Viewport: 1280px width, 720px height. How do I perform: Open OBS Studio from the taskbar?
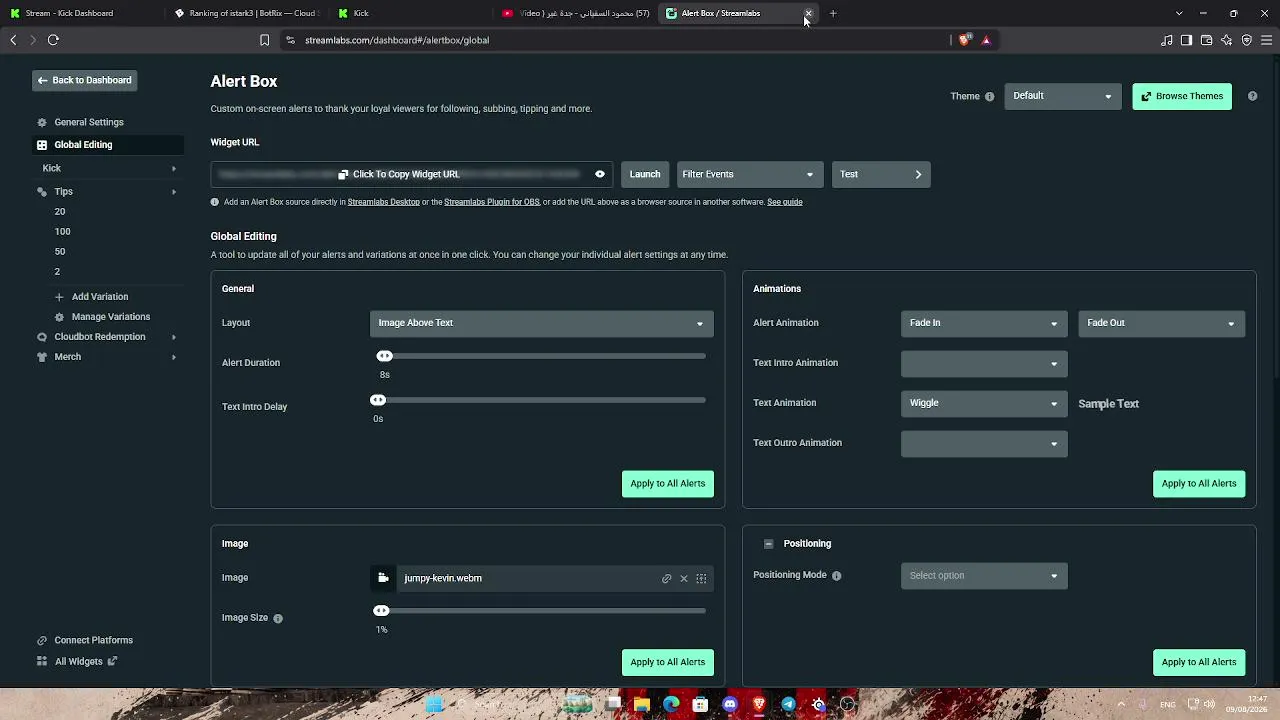[848, 704]
